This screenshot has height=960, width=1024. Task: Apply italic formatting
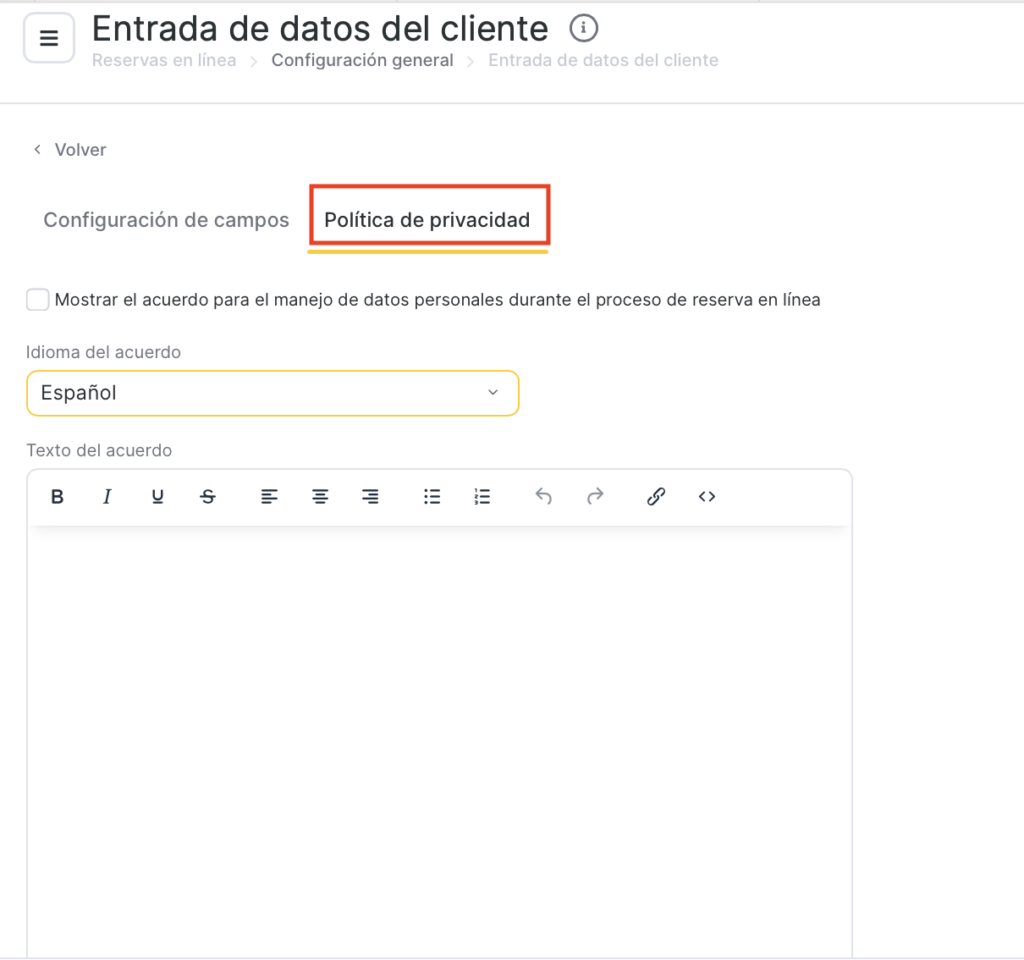click(107, 497)
